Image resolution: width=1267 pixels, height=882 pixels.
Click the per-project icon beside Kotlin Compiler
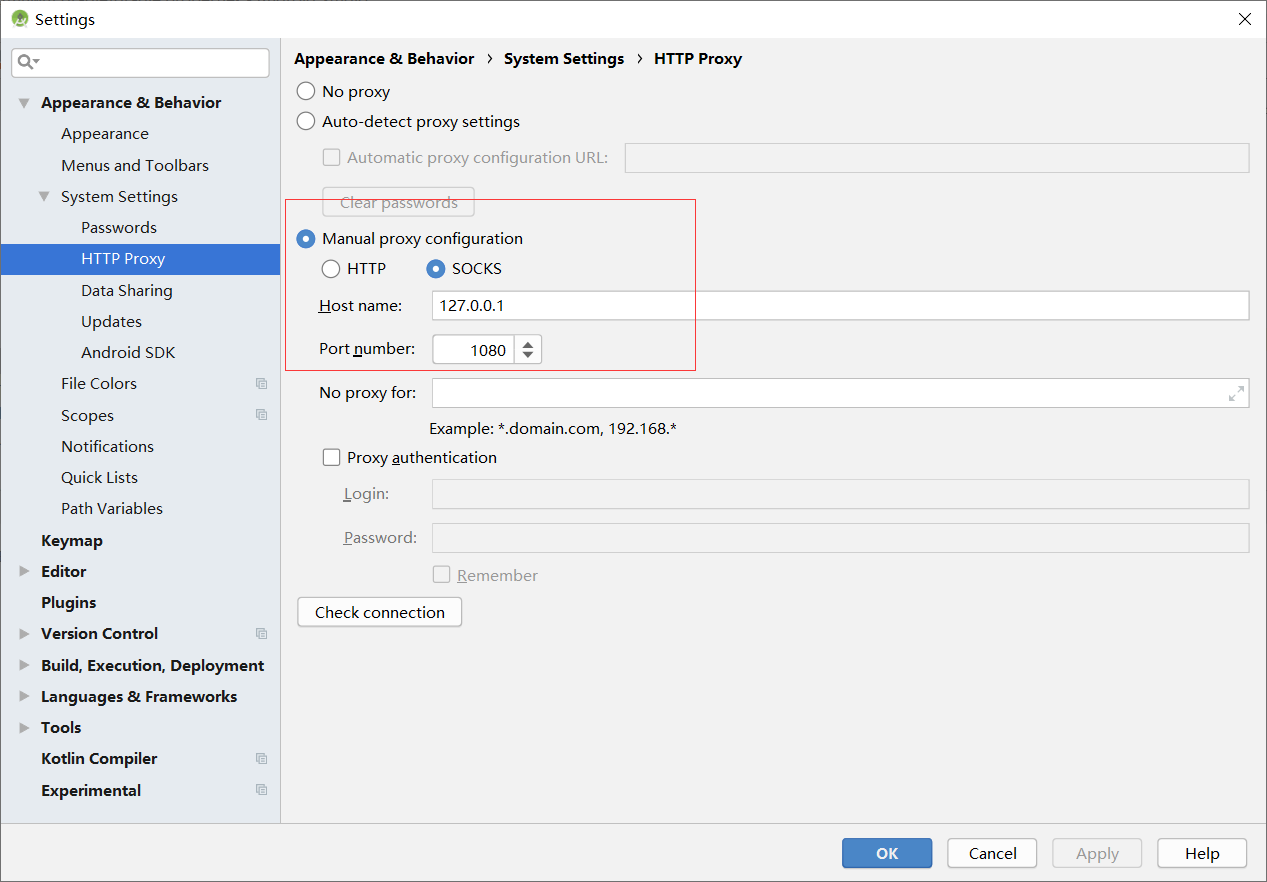coord(261,758)
